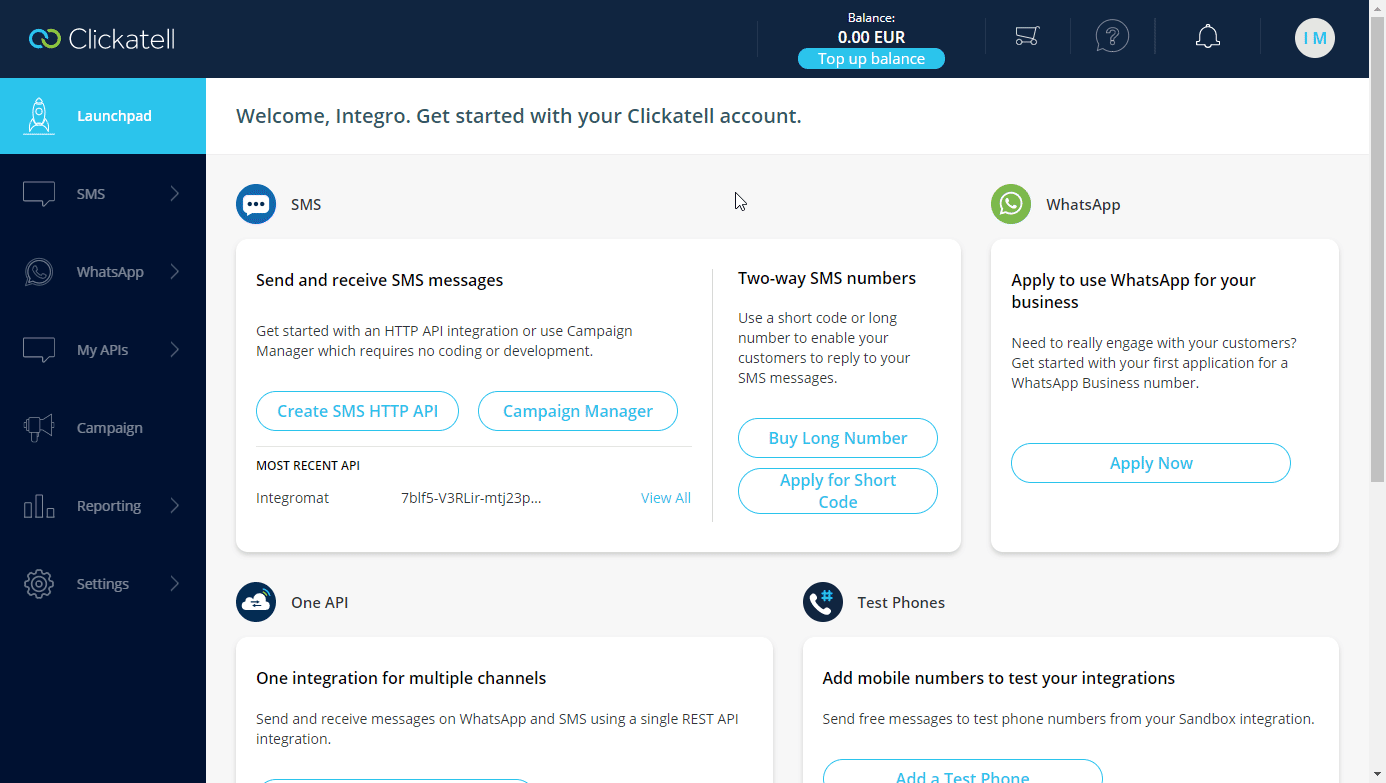Screen dimensions: 1386x783
Task: Click Apply Now for WhatsApp
Action: [1151, 463]
